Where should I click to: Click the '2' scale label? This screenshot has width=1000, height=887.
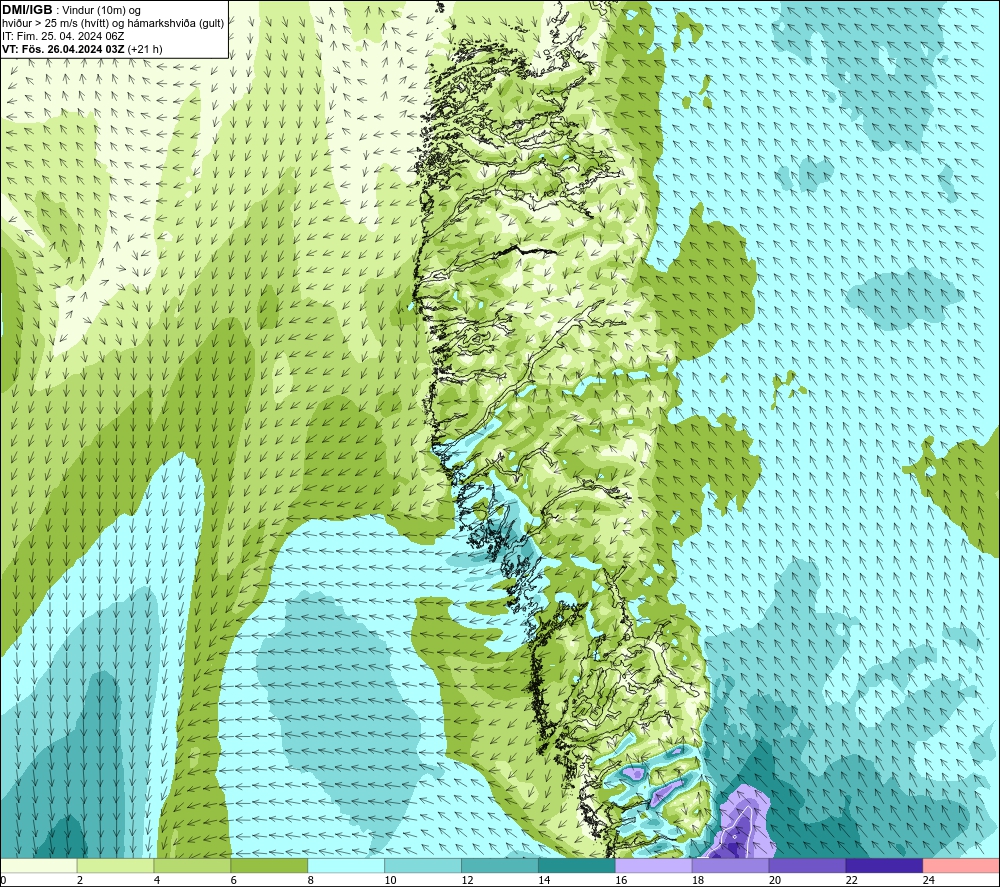[x=80, y=880]
